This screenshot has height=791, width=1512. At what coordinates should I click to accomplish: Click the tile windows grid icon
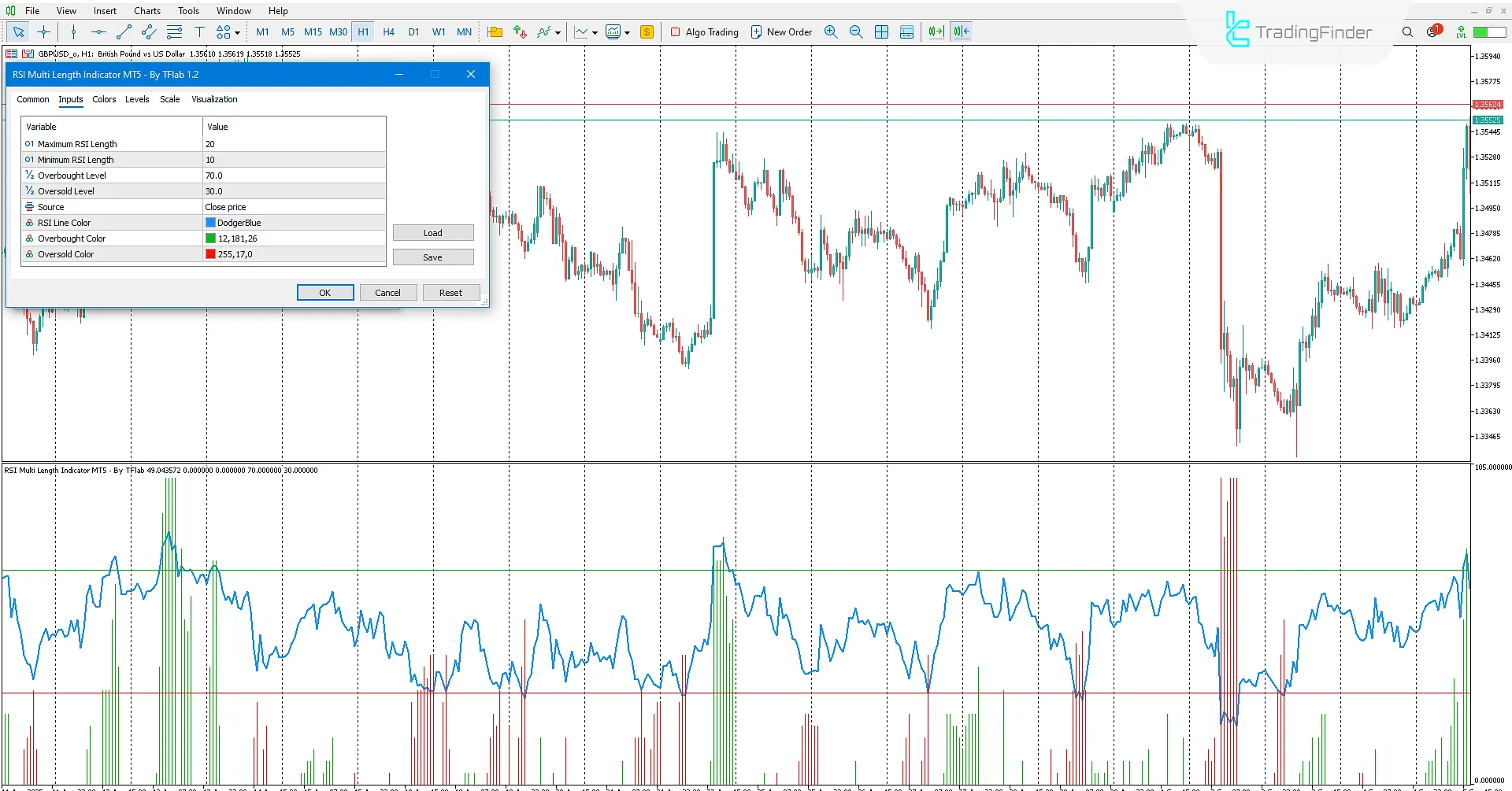pyautogui.click(x=881, y=32)
